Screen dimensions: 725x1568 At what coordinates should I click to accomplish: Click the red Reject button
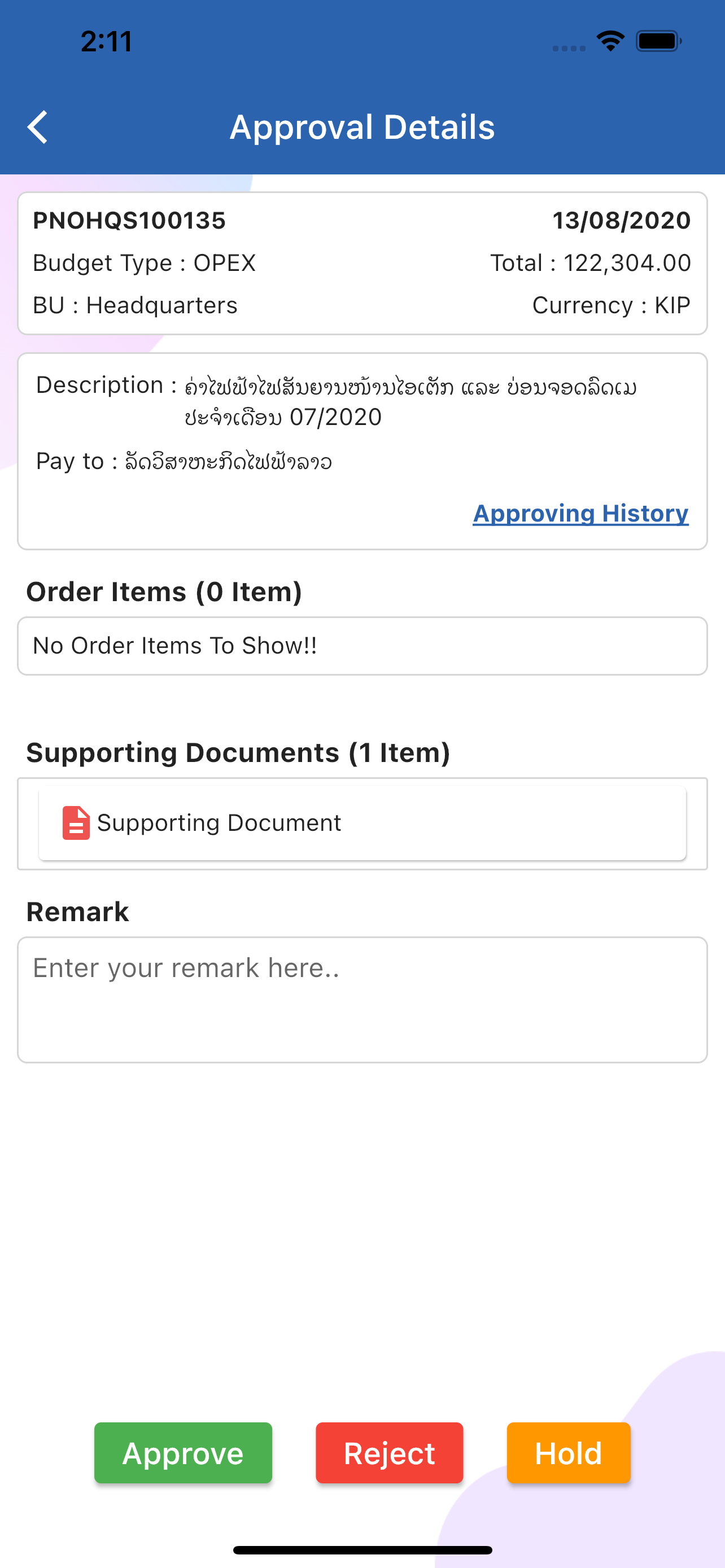click(390, 1453)
